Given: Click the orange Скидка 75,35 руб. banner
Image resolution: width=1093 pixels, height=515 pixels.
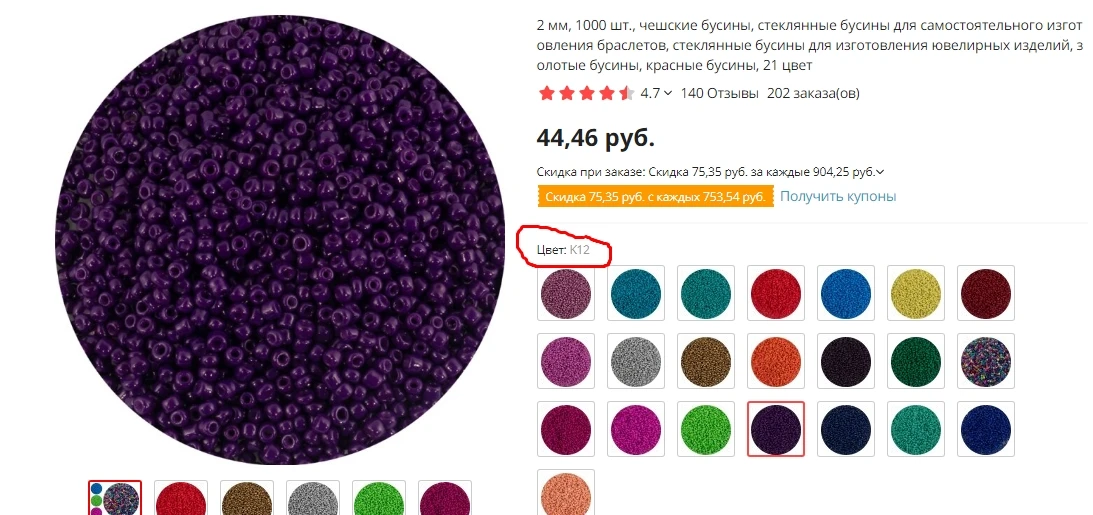Looking at the screenshot, I should [x=656, y=197].
